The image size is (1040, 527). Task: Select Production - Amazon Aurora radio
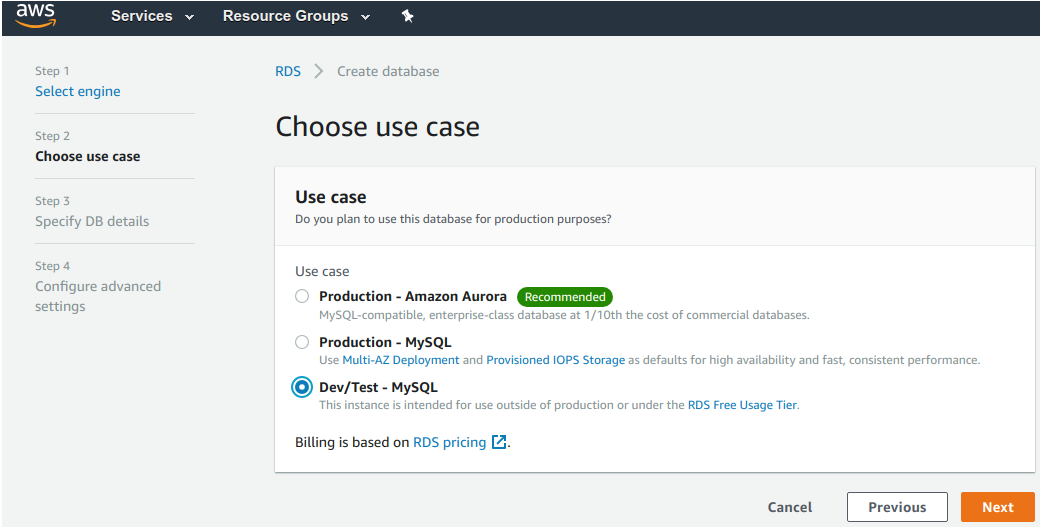pos(302,296)
